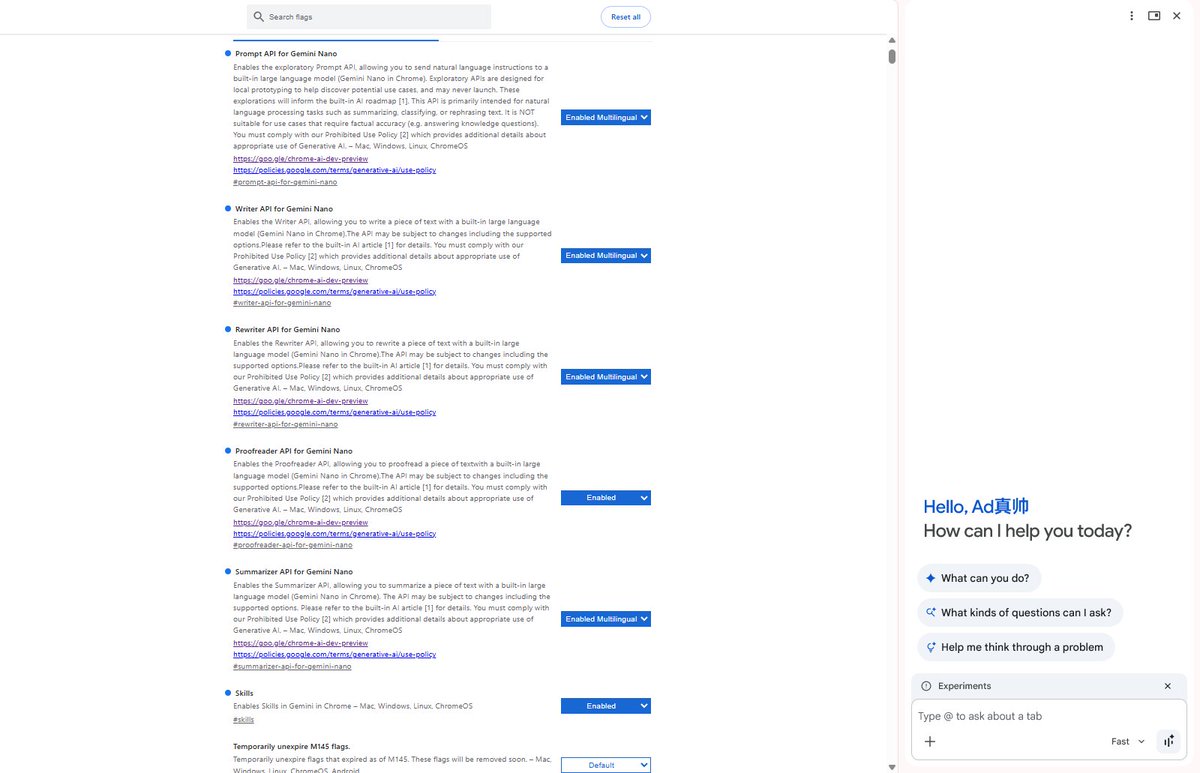Open generative-ai use-policy link under Rewriter API
The width and height of the screenshot is (1200, 773).
[335, 412]
